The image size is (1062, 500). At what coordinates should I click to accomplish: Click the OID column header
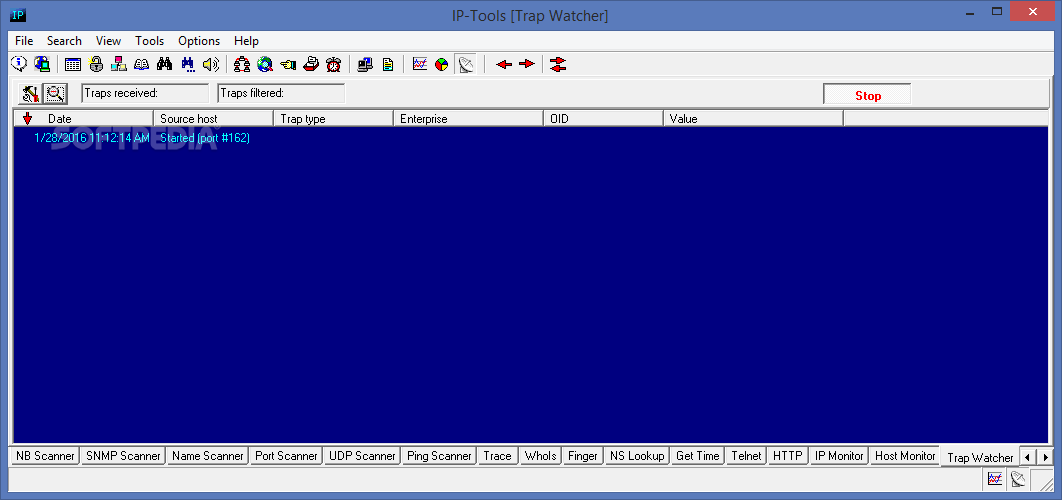tap(603, 119)
